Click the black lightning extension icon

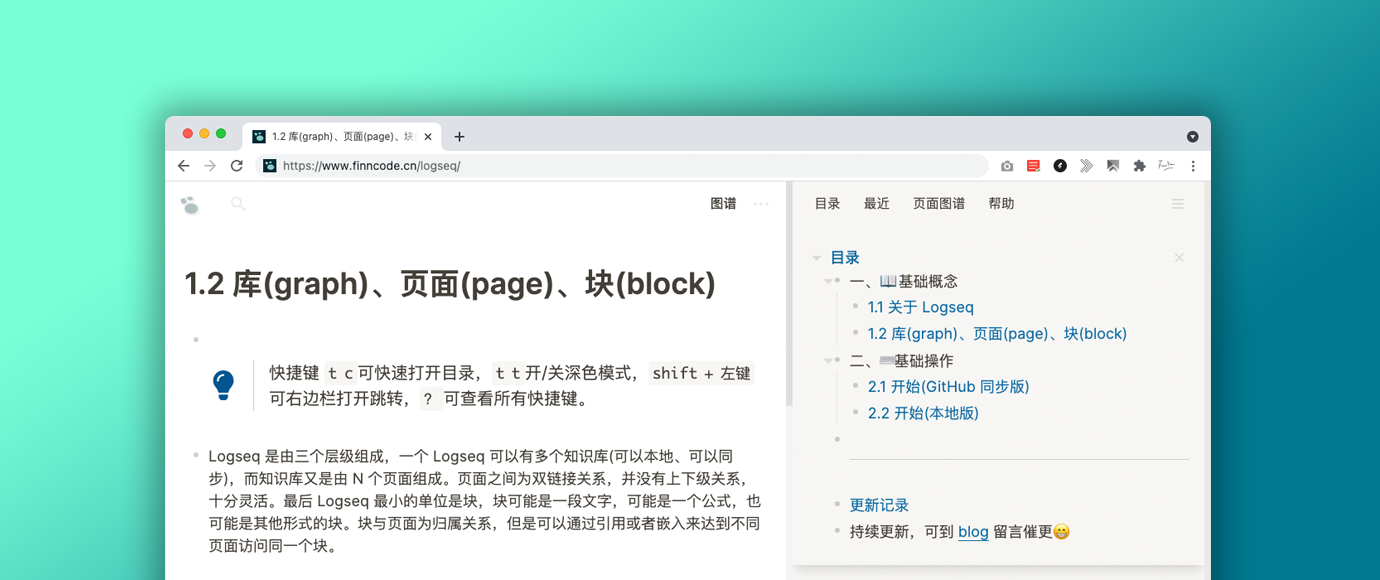click(1060, 166)
